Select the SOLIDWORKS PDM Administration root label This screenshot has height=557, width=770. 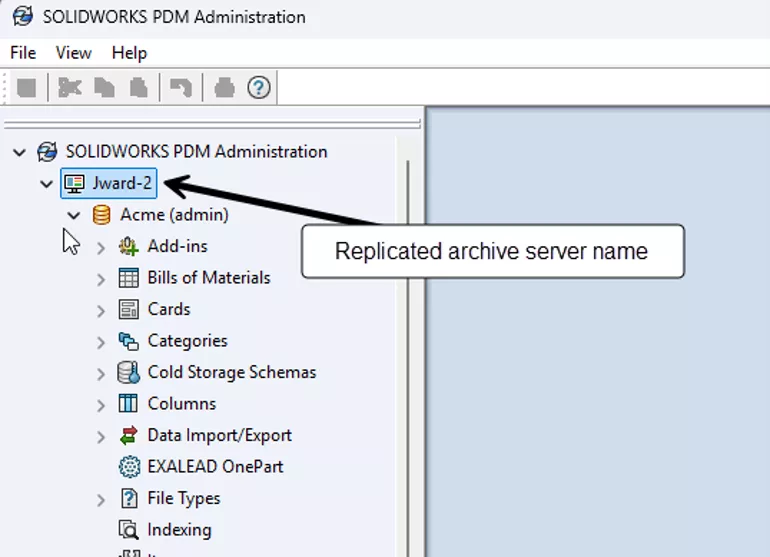pyautogui.click(x=196, y=151)
